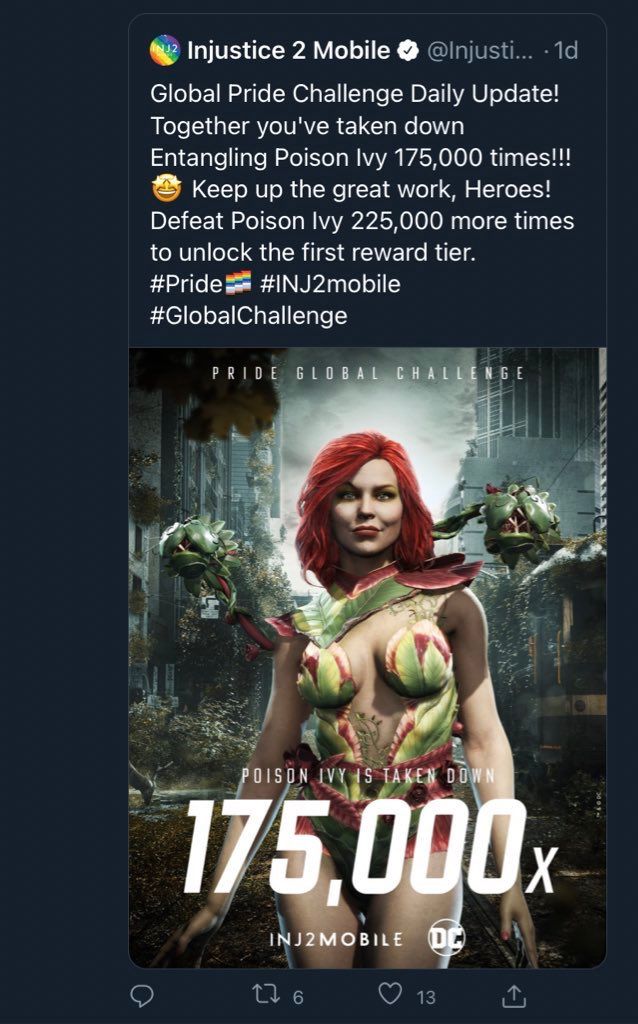
Task: Open the #Pride hashtag
Action: (x=185, y=284)
